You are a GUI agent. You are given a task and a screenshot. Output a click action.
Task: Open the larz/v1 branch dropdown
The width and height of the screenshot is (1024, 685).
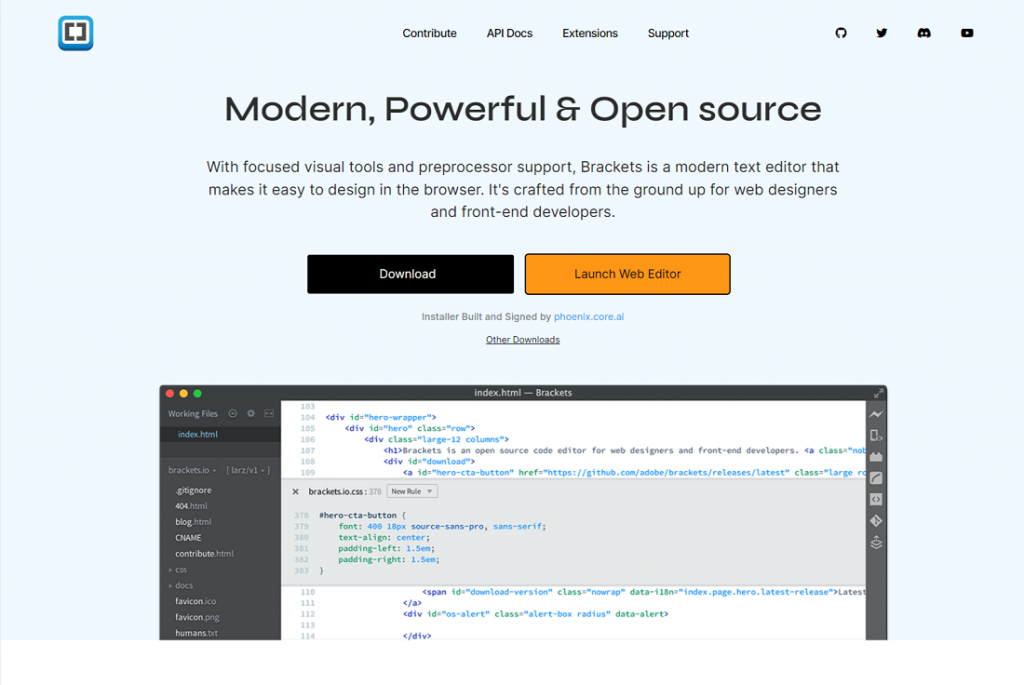[x=248, y=470]
